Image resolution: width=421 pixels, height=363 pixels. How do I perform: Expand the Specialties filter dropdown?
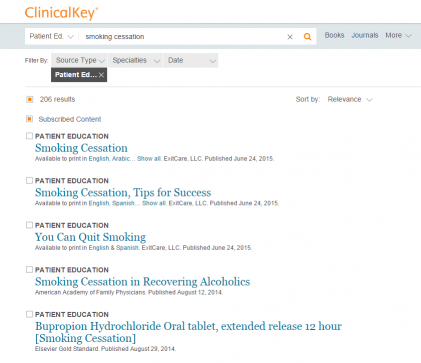pos(135,60)
